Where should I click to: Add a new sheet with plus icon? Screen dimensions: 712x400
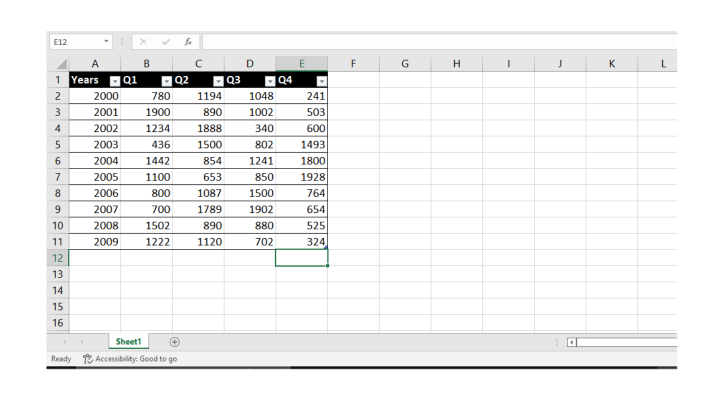pos(174,342)
